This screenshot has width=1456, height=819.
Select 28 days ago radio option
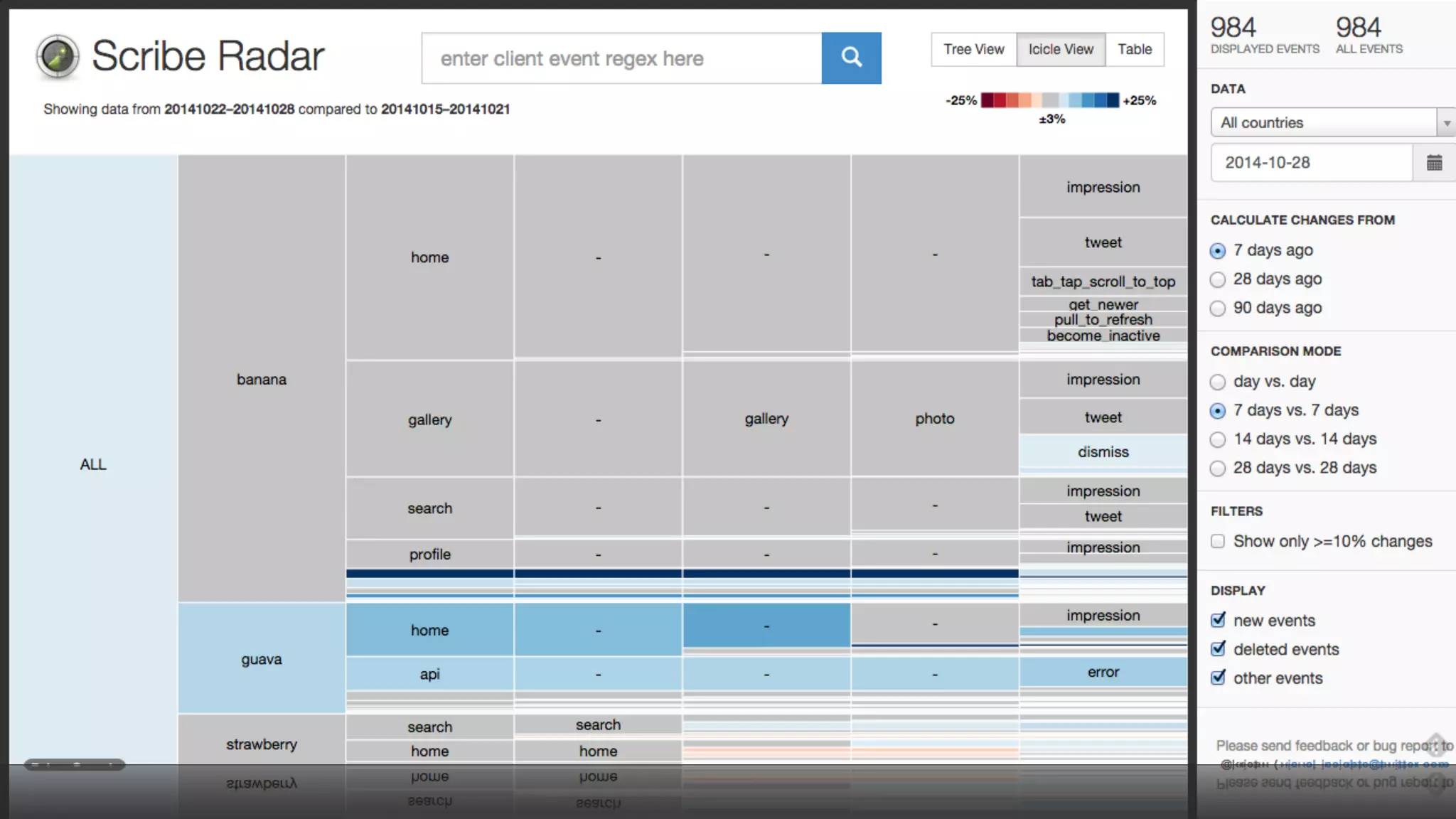[x=1218, y=279]
